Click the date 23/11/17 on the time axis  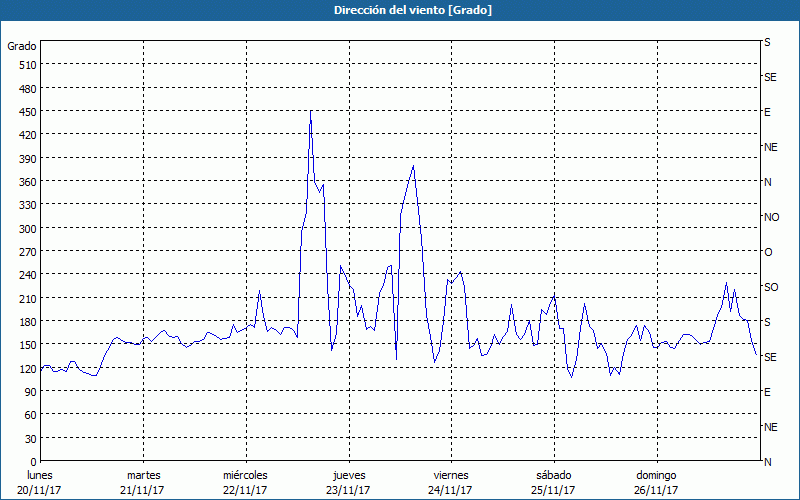[x=348, y=490]
